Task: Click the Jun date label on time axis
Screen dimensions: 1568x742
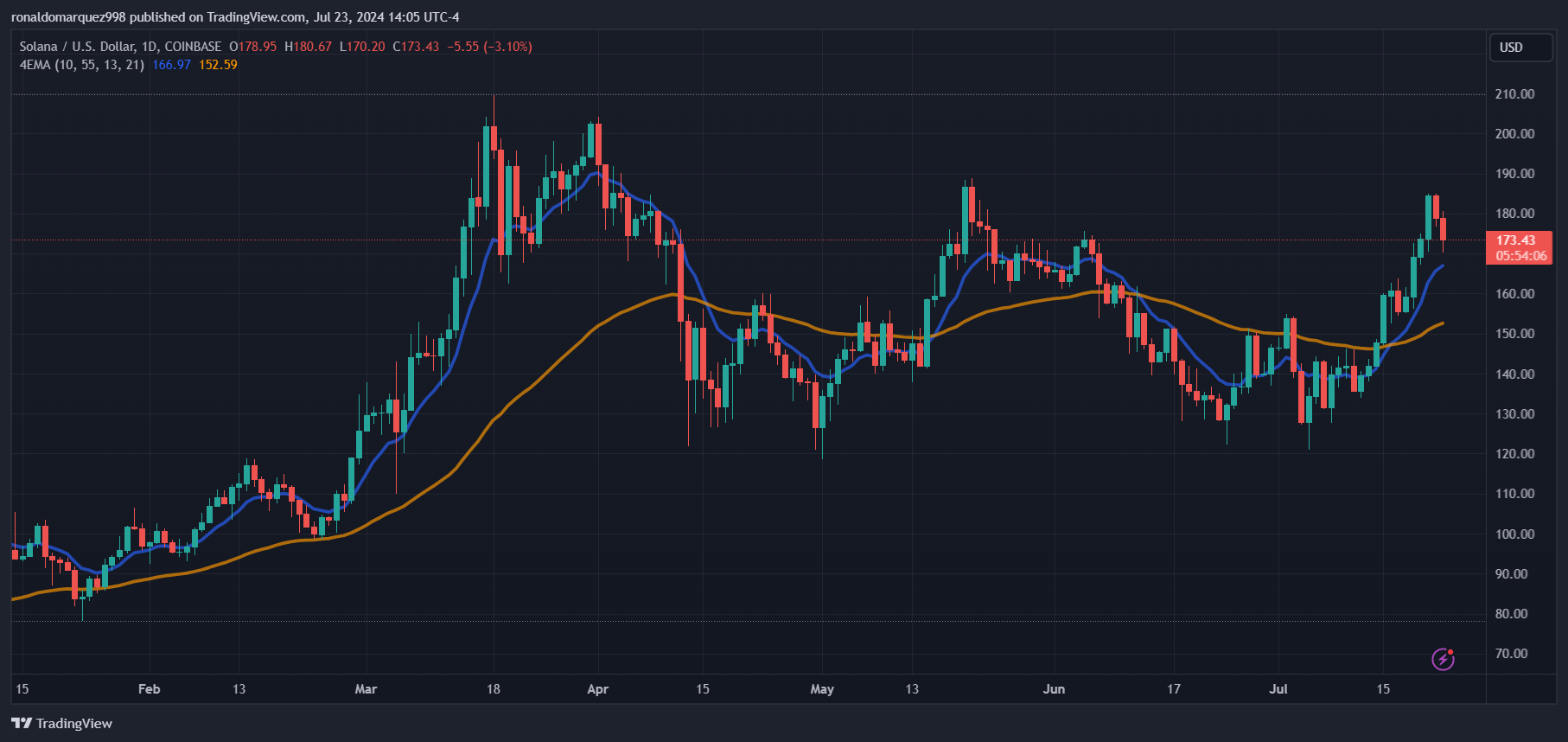Action: (1054, 689)
